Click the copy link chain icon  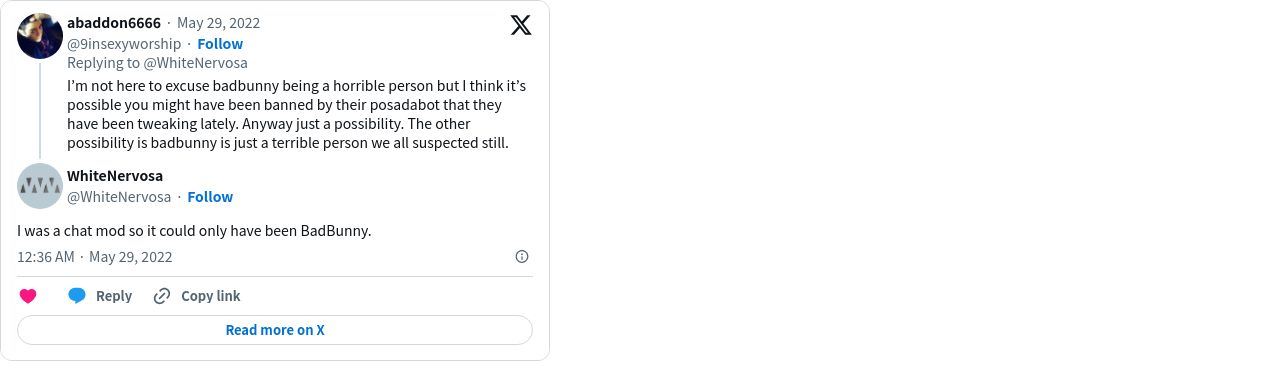coord(162,296)
